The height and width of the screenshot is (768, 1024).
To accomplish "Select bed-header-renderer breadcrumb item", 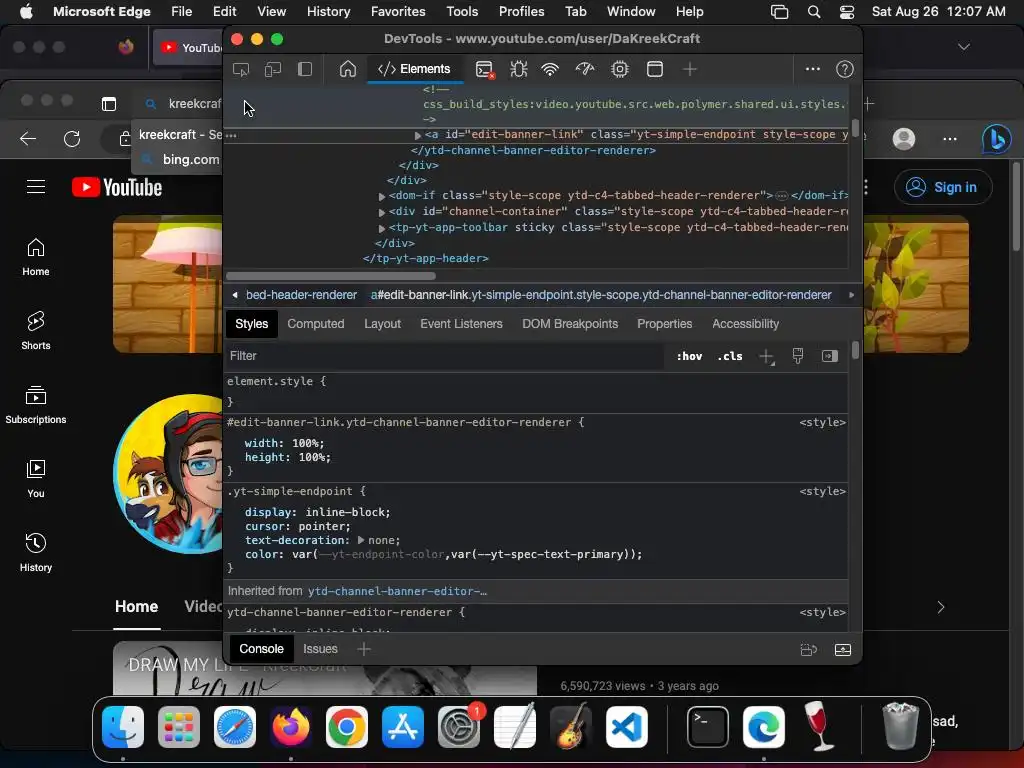I will [x=301, y=295].
